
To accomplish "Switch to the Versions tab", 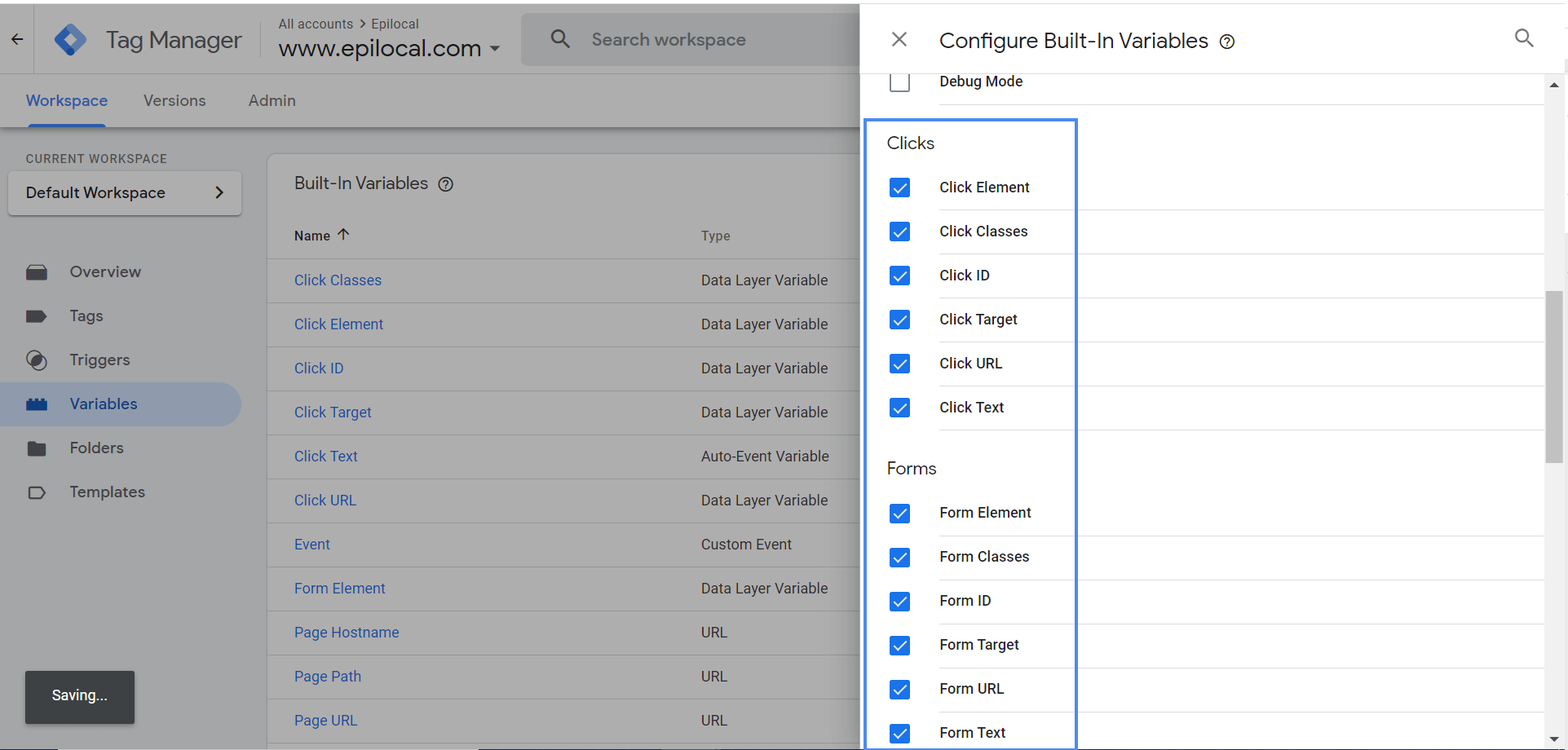I will tap(174, 101).
